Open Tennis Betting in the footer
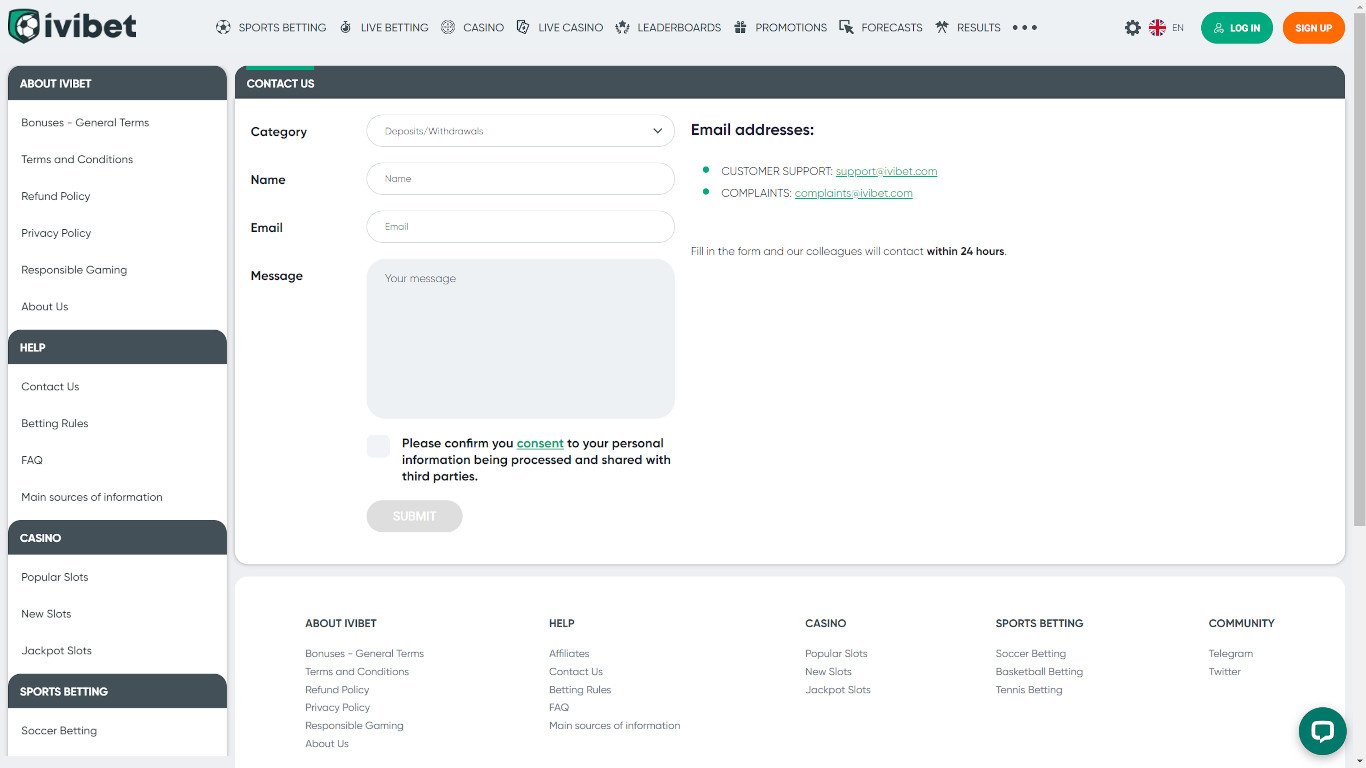This screenshot has width=1366, height=768. coord(1029,690)
